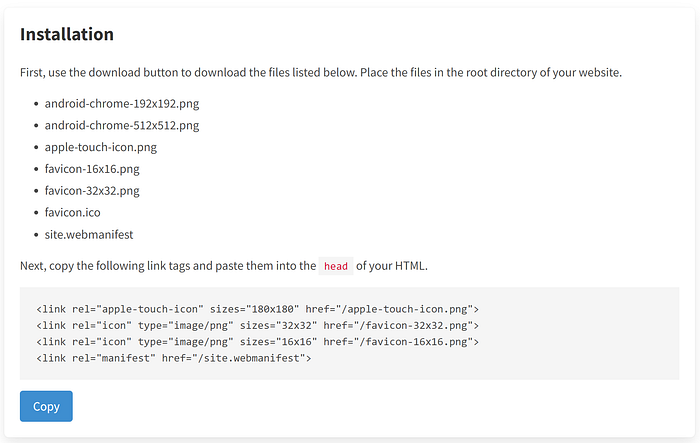700x443 pixels.
Task: Click favicon-32x32.png in file list
Action: coord(92,191)
